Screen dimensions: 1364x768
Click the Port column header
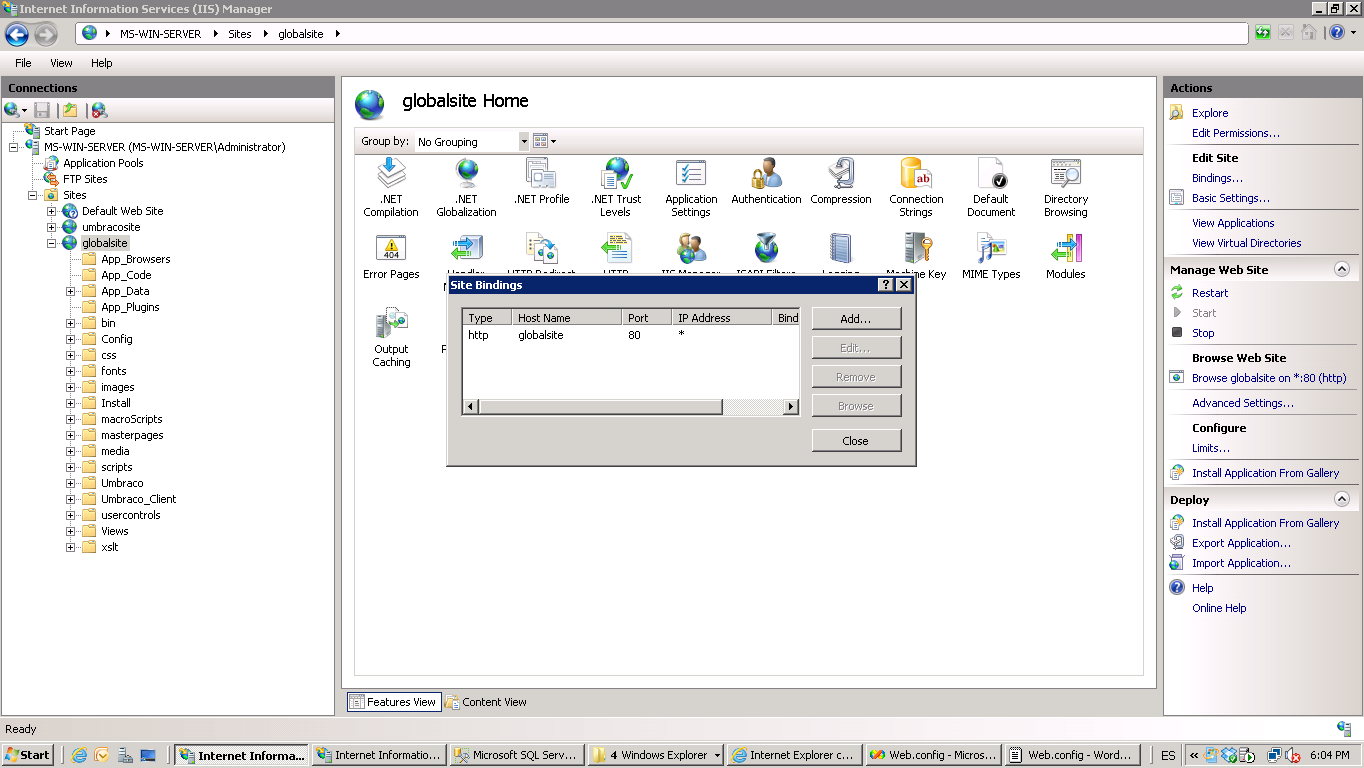tap(647, 318)
